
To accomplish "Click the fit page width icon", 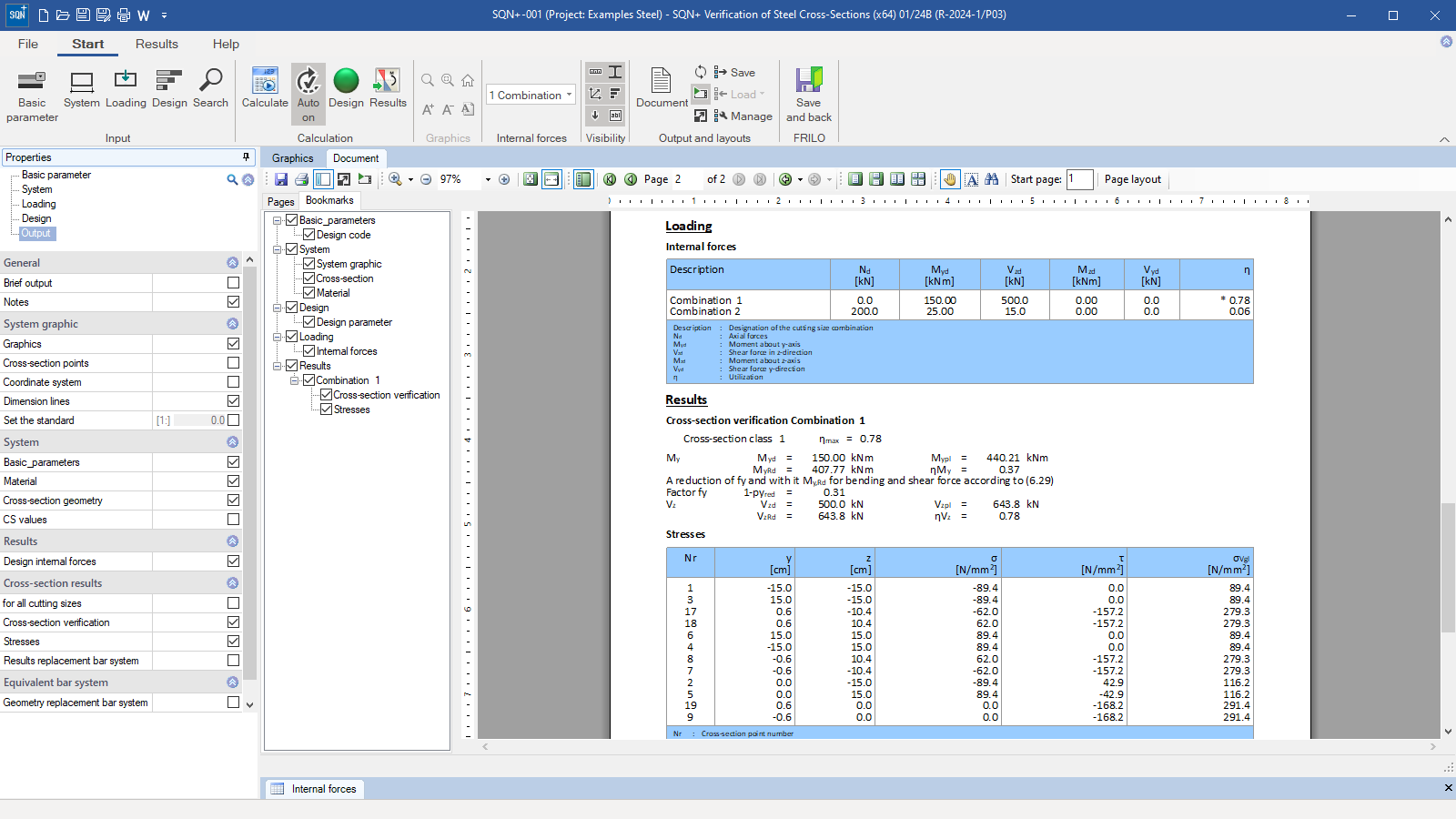I will (551, 179).
